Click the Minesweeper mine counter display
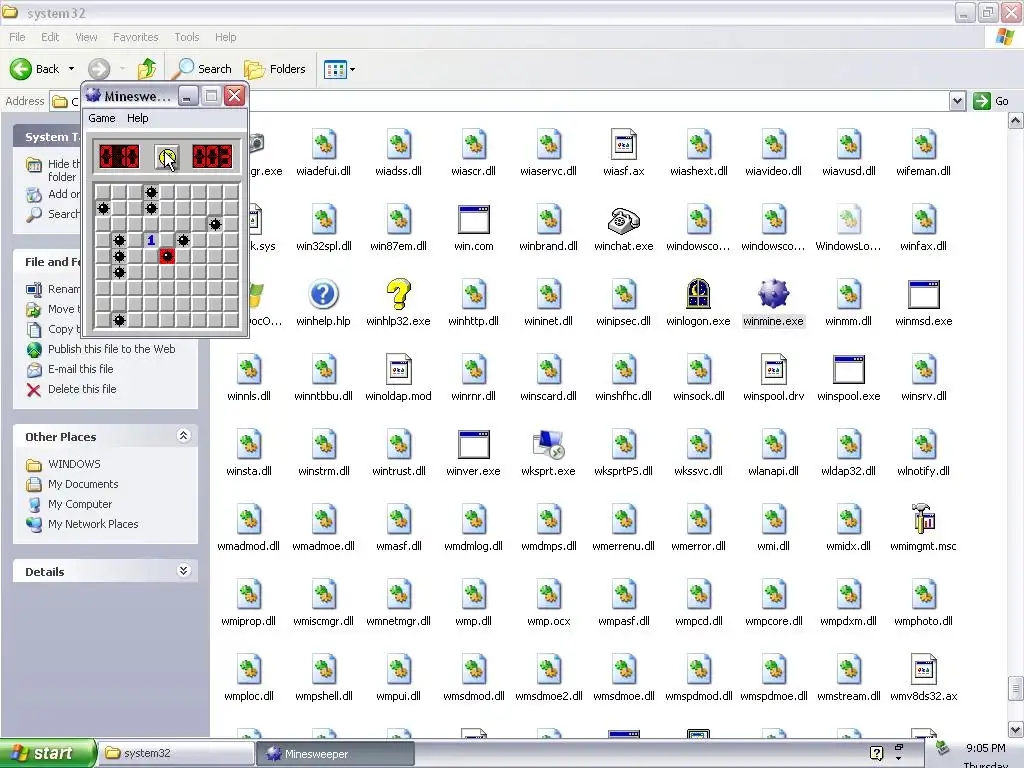Image resolution: width=1024 pixels, height=768 pixels. tap(119, 157)
